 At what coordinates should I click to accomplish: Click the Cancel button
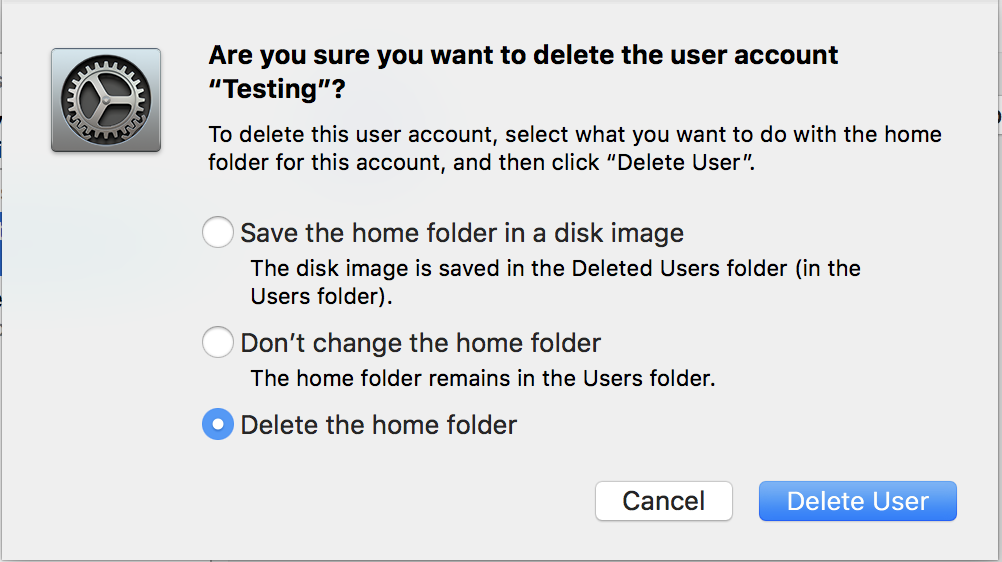tap(663, 501)
